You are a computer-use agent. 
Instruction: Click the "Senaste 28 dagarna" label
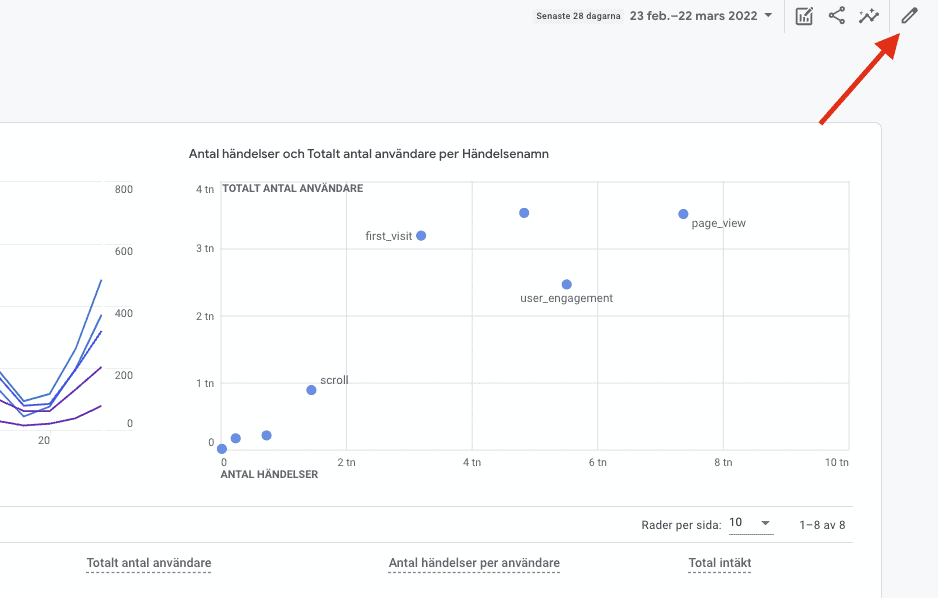point(578,16)
